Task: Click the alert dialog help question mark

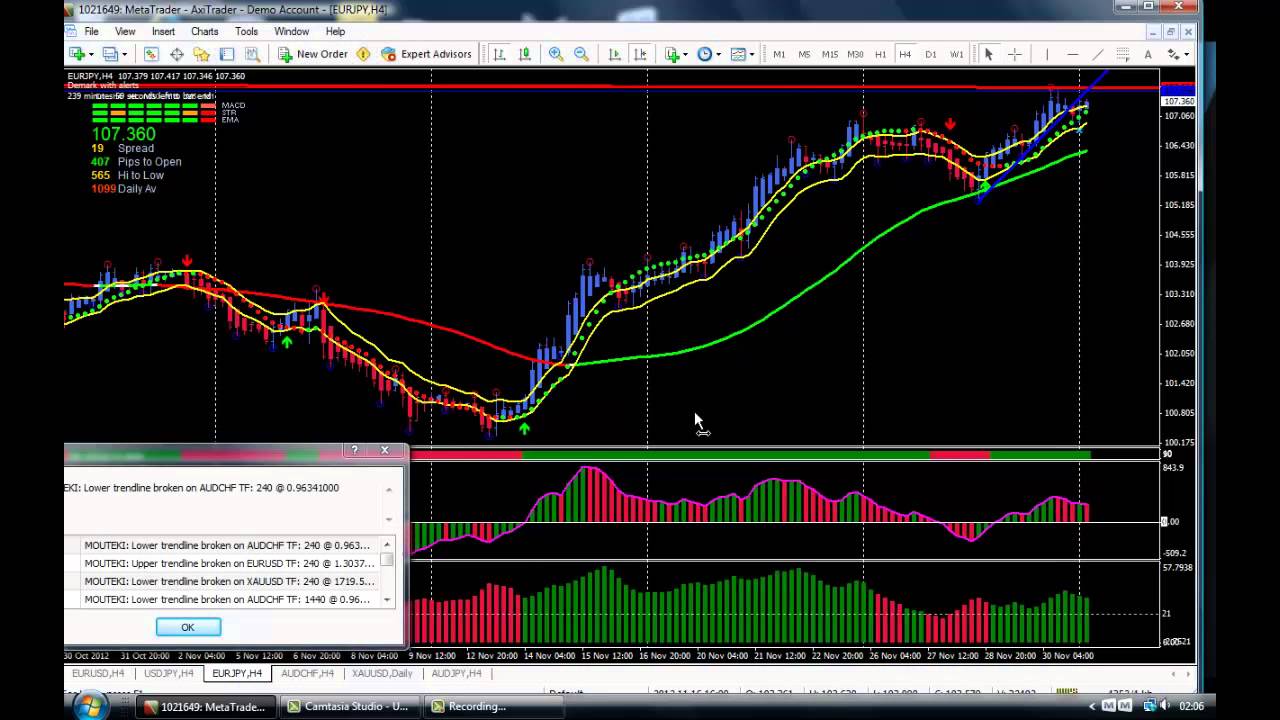Action: tap(354, 450)
